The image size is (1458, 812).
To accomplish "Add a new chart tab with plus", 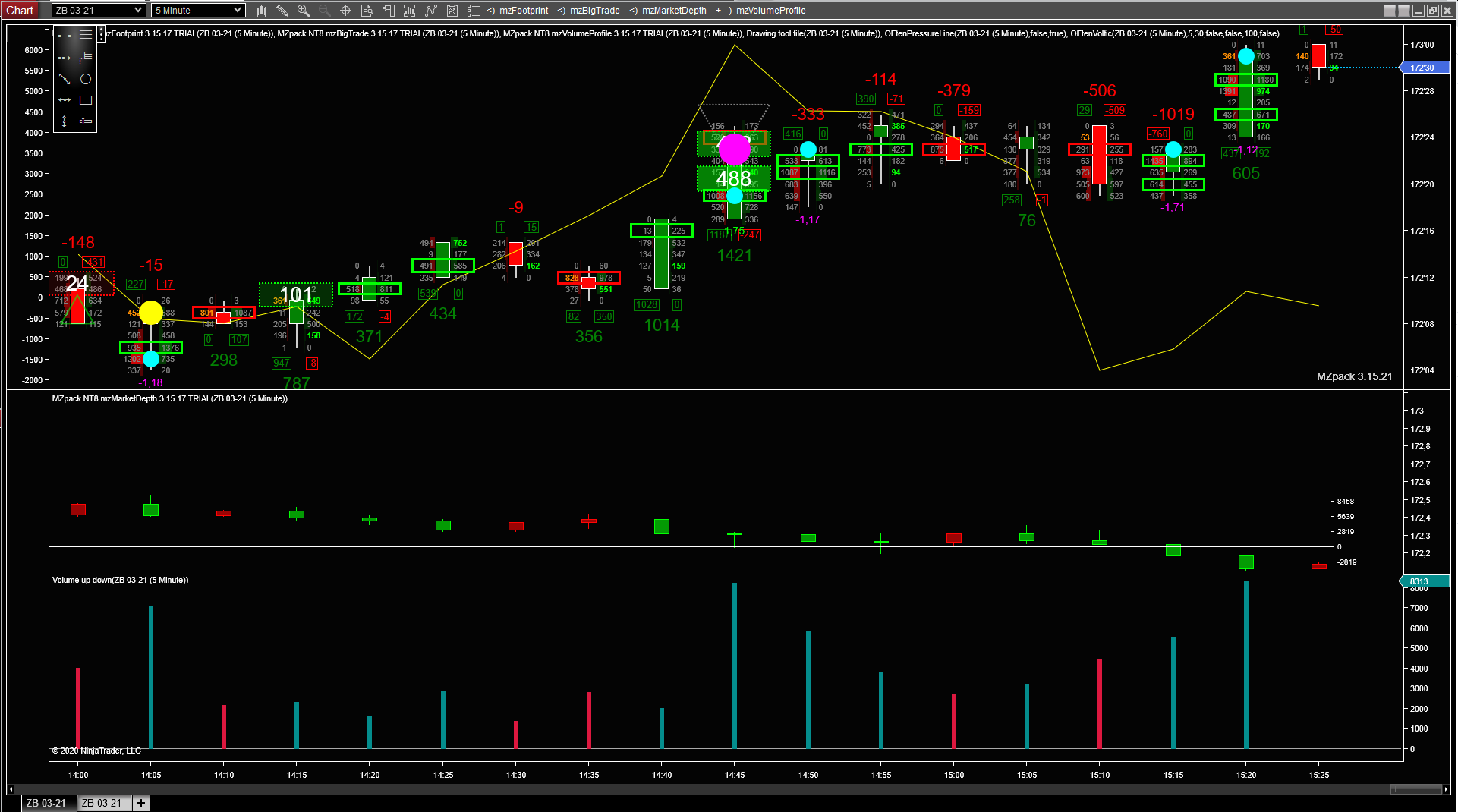I will coord(141,803).
